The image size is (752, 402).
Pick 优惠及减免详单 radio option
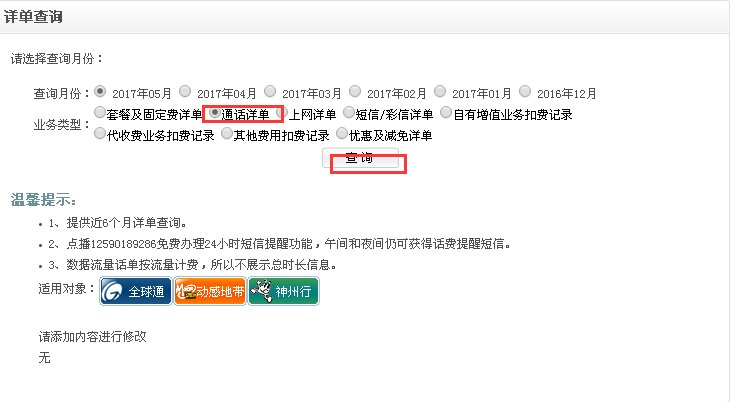(341, 133)
